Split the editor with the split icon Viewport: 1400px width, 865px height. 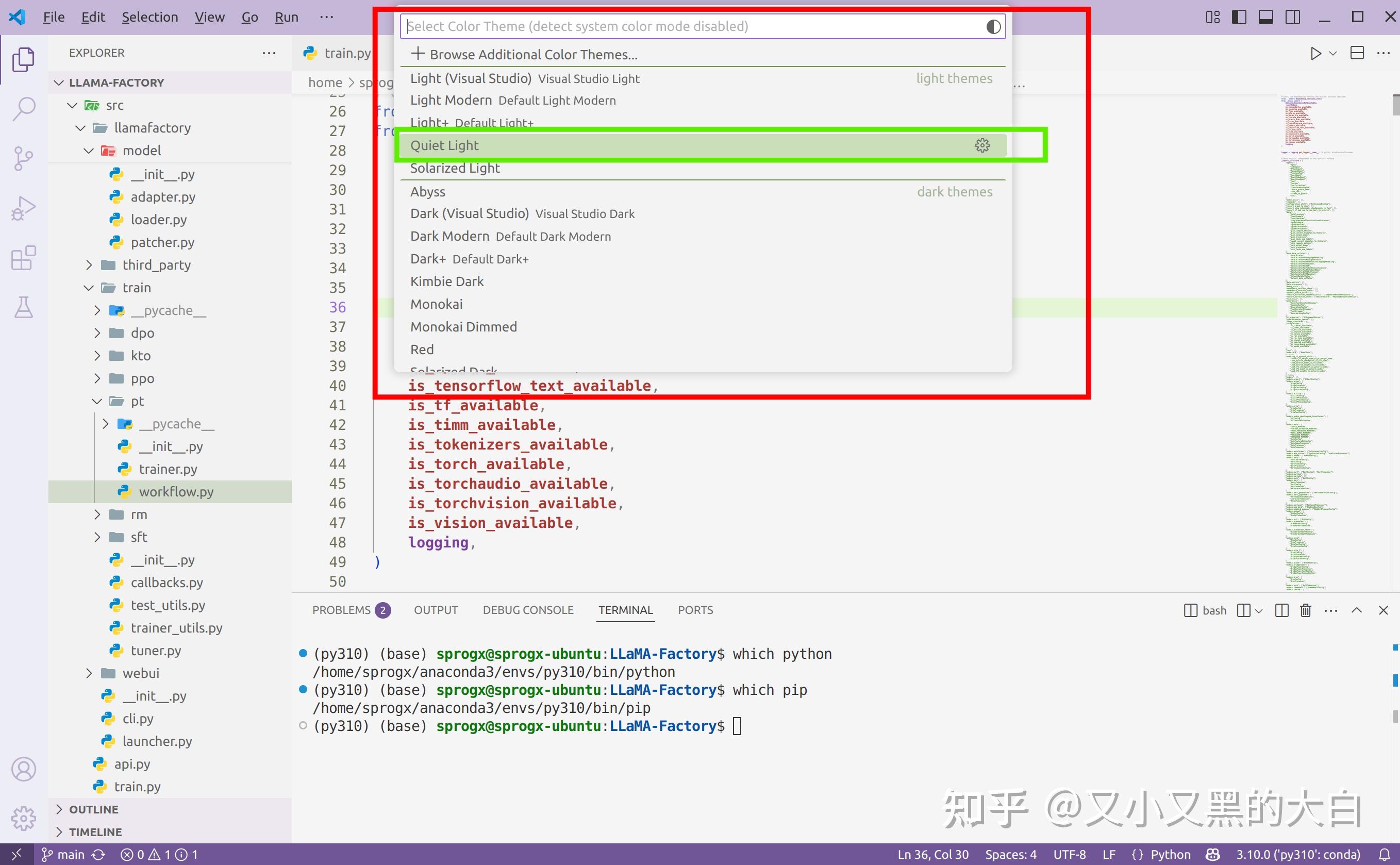point(1357,53)
